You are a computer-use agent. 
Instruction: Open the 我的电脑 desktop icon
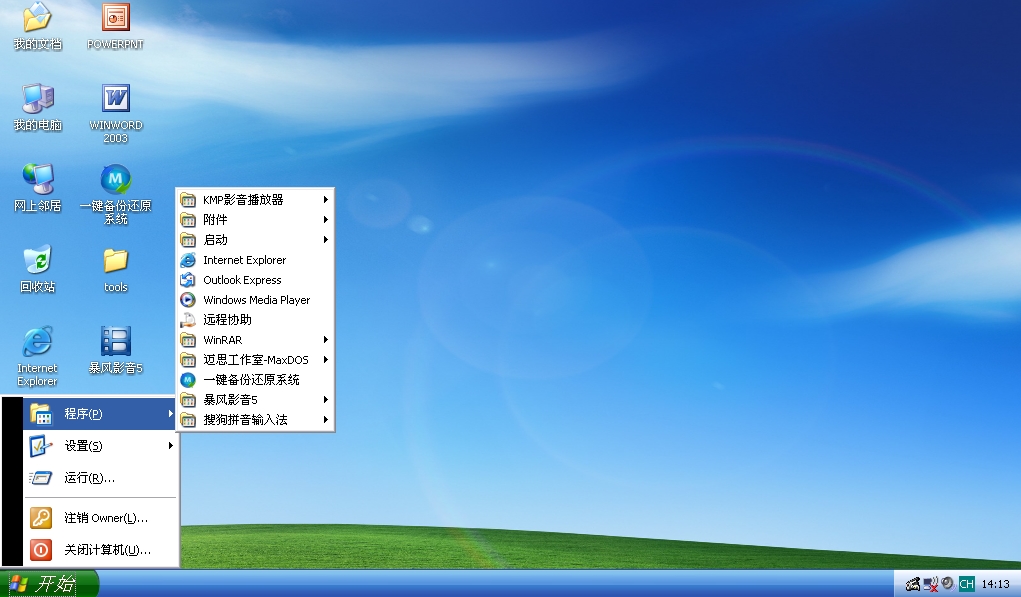[x=38, y=100]
